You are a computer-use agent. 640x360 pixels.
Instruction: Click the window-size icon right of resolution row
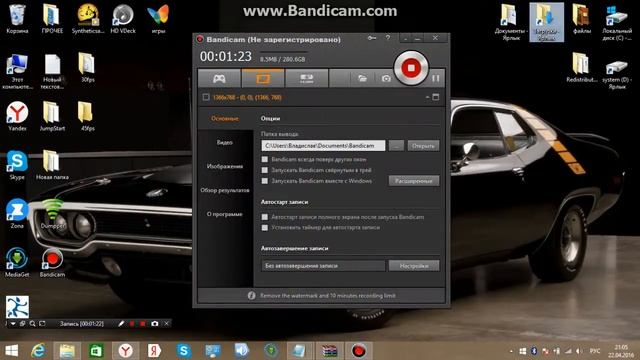436,97
